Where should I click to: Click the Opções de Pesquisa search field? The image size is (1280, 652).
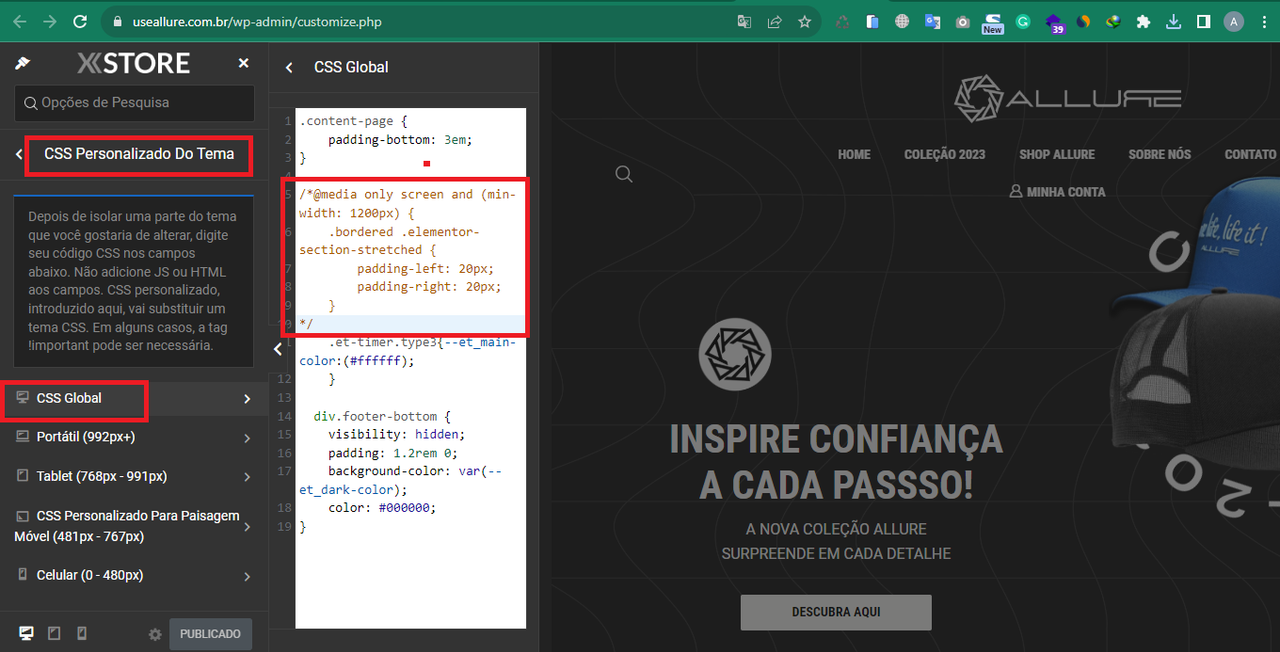click(134, 103)
